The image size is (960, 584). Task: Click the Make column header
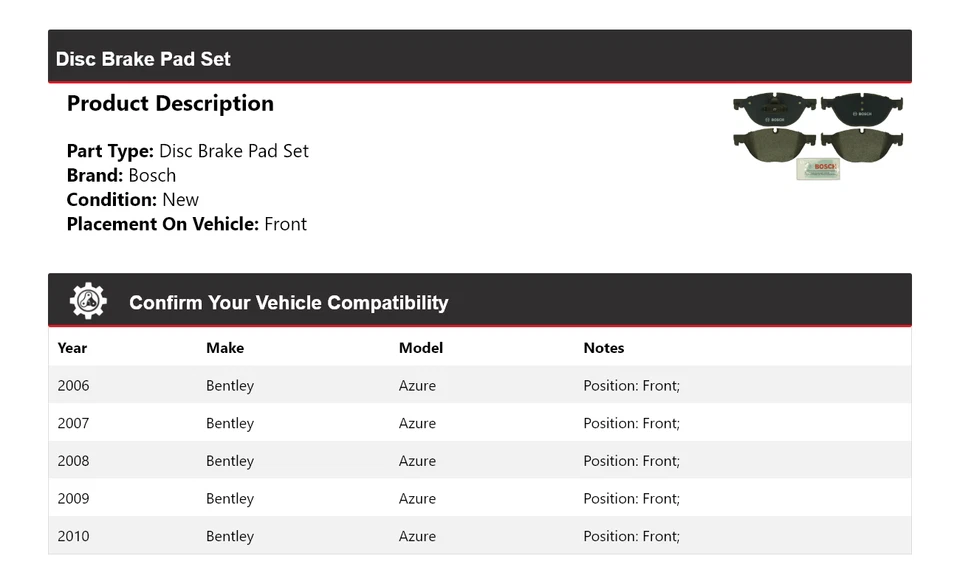(x=225, y=348)
